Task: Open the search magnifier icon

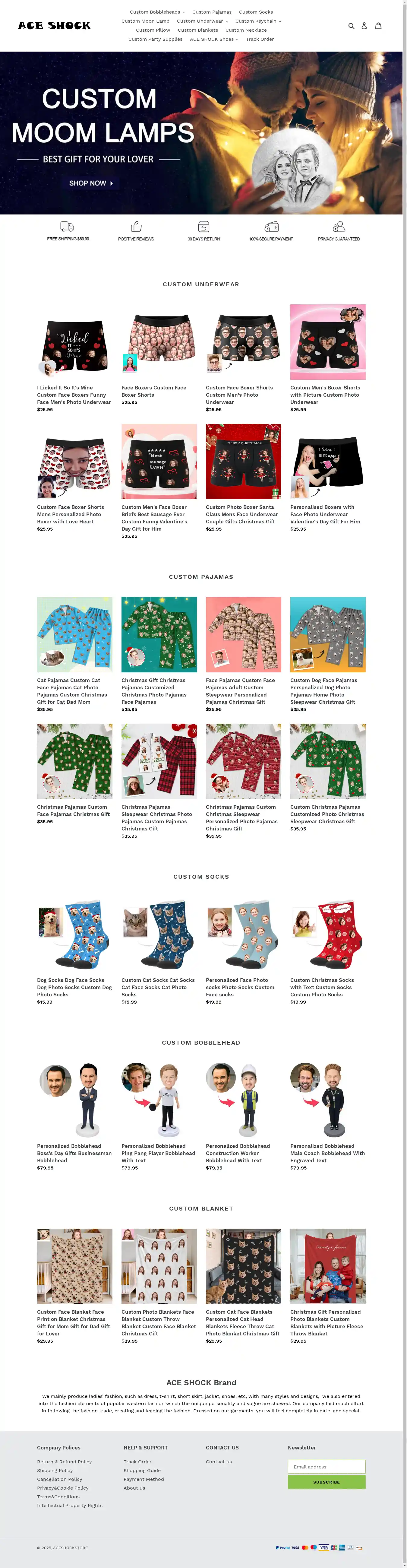Action: [x=351, y=26]
